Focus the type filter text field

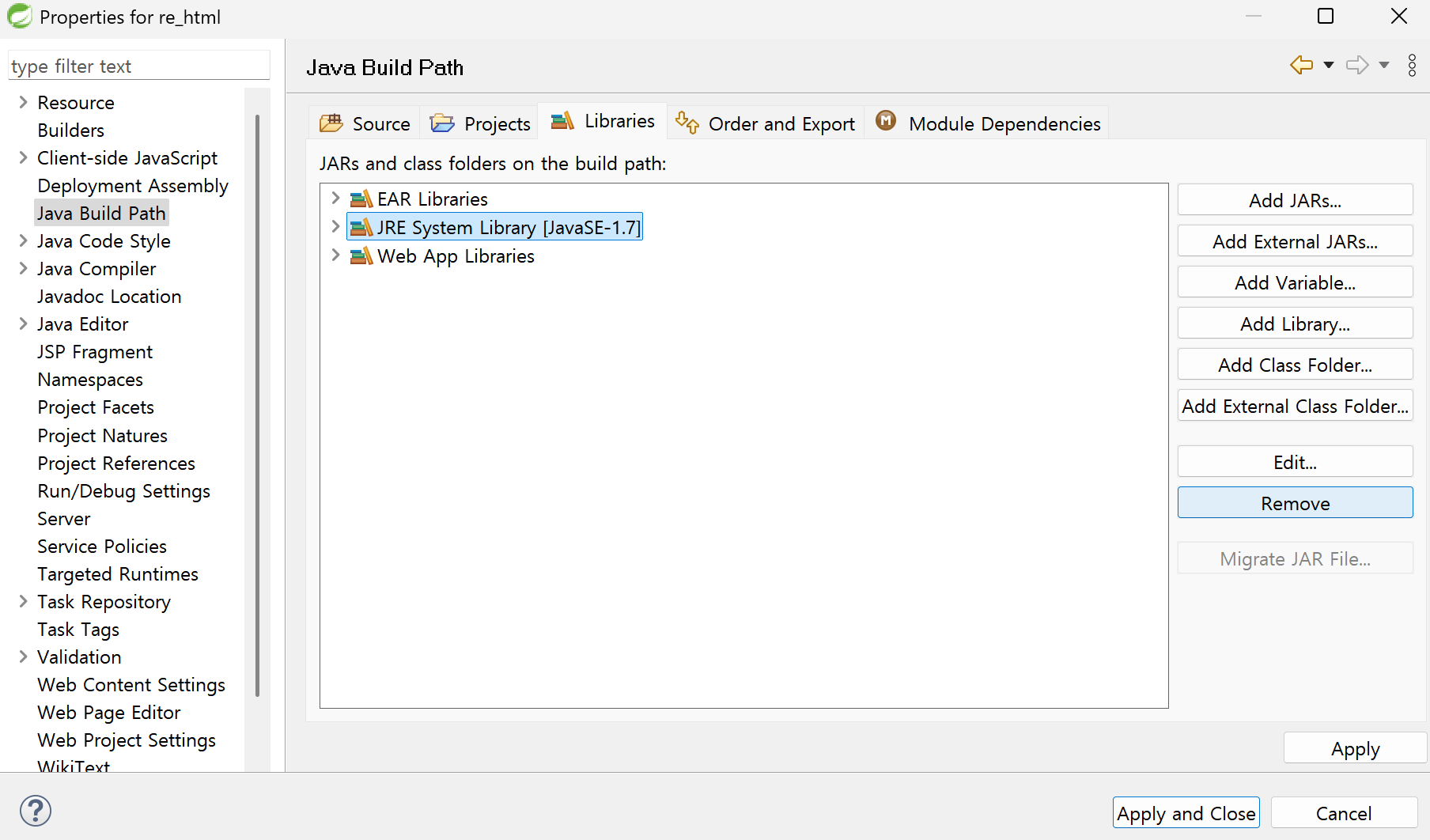click(139, 66)
